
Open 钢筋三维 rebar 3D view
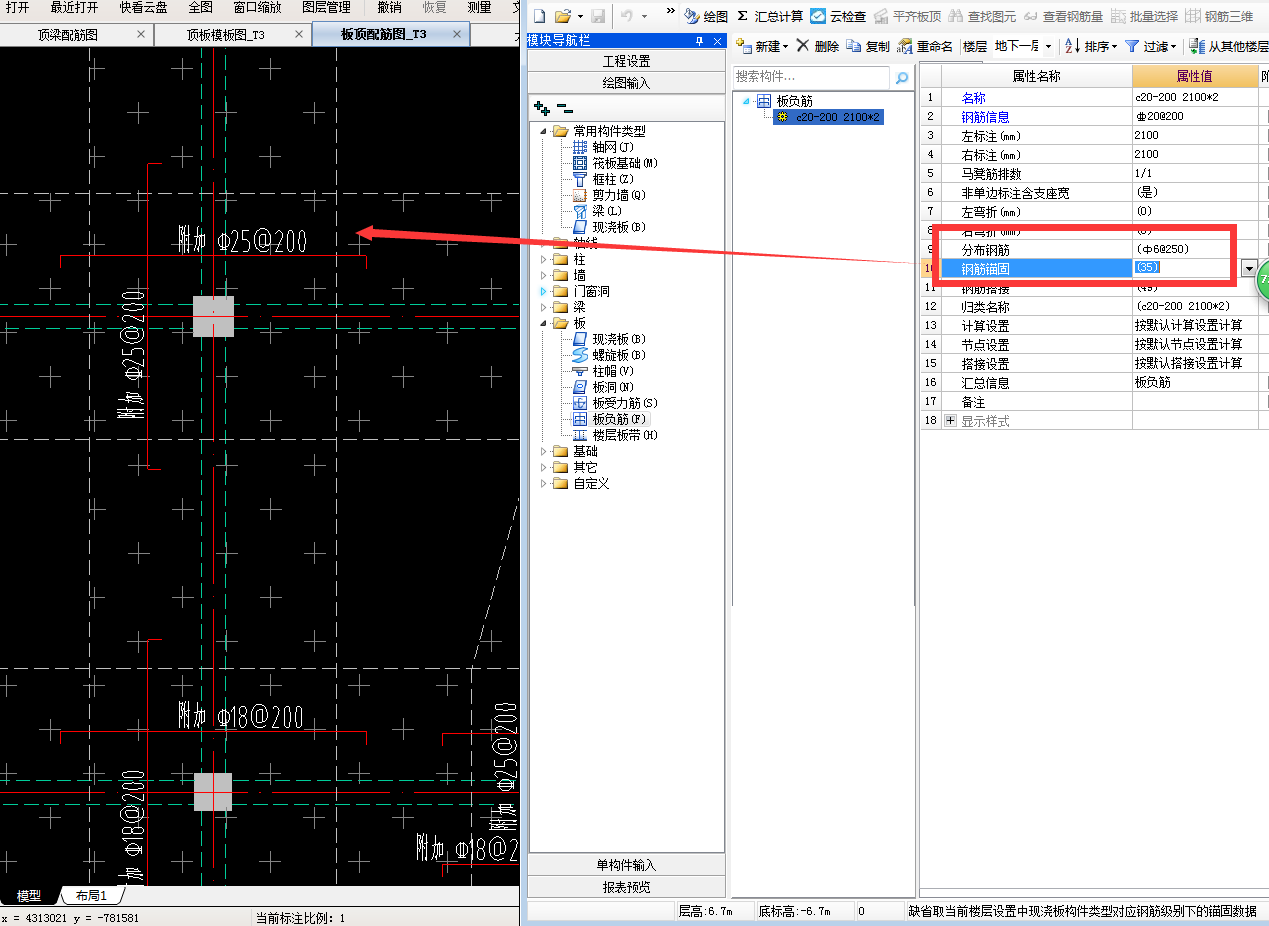point(1219,16)
